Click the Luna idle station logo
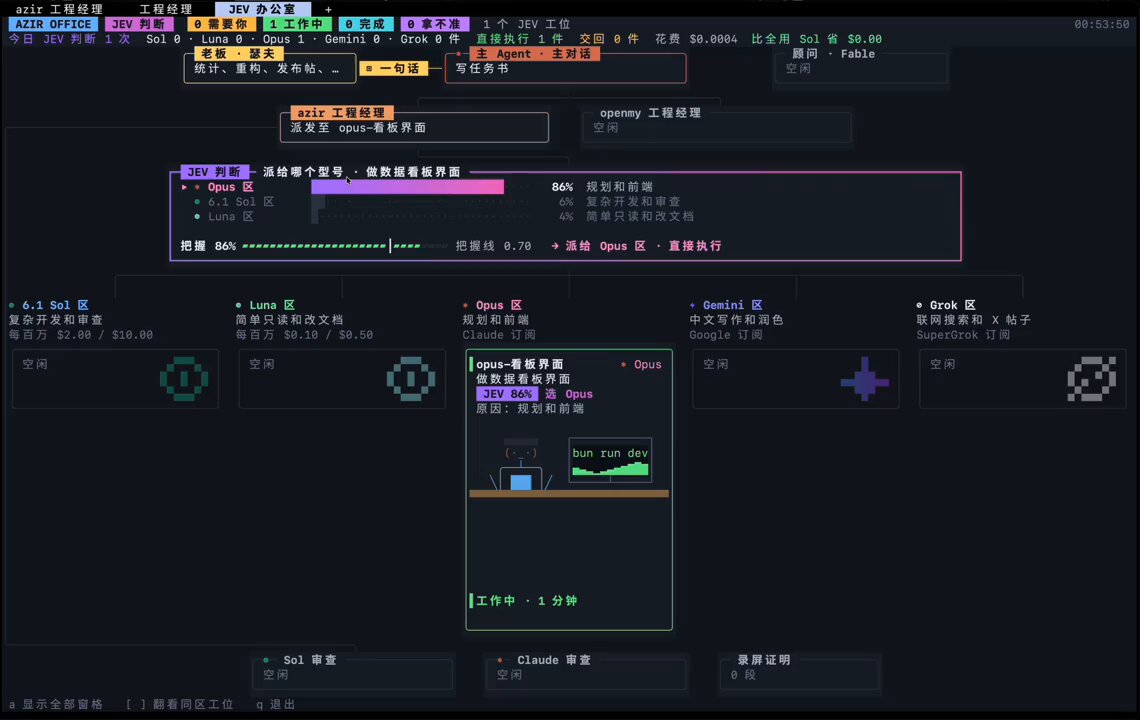The width and height of the screenshot is (1140, 720). (x=411, y=378)
